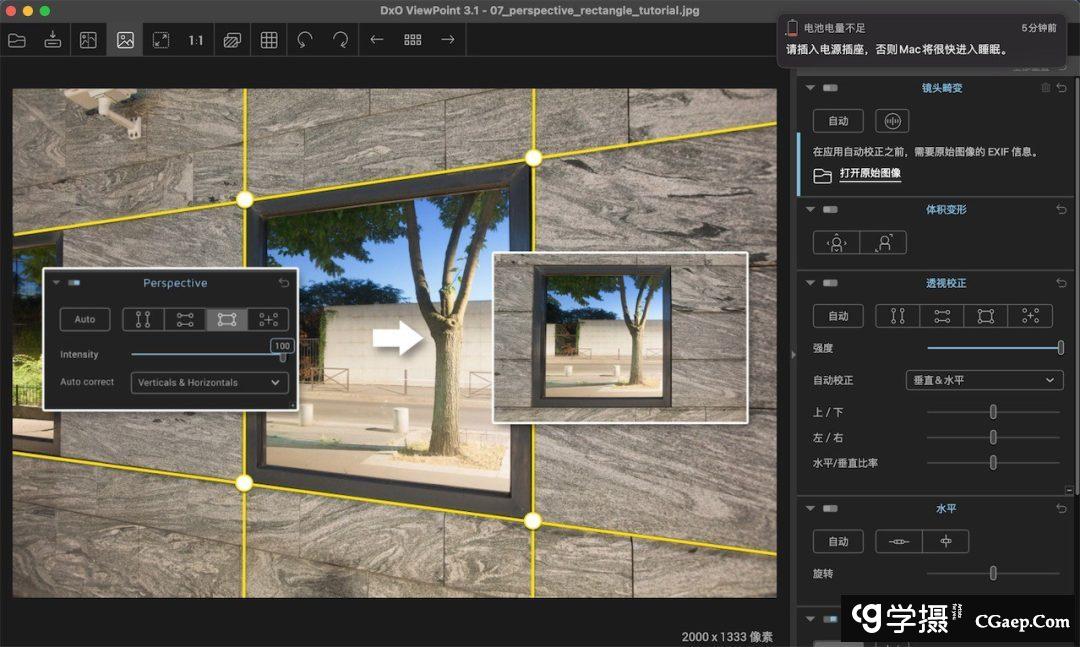Go to next image with right arrow

click(448, 40)
